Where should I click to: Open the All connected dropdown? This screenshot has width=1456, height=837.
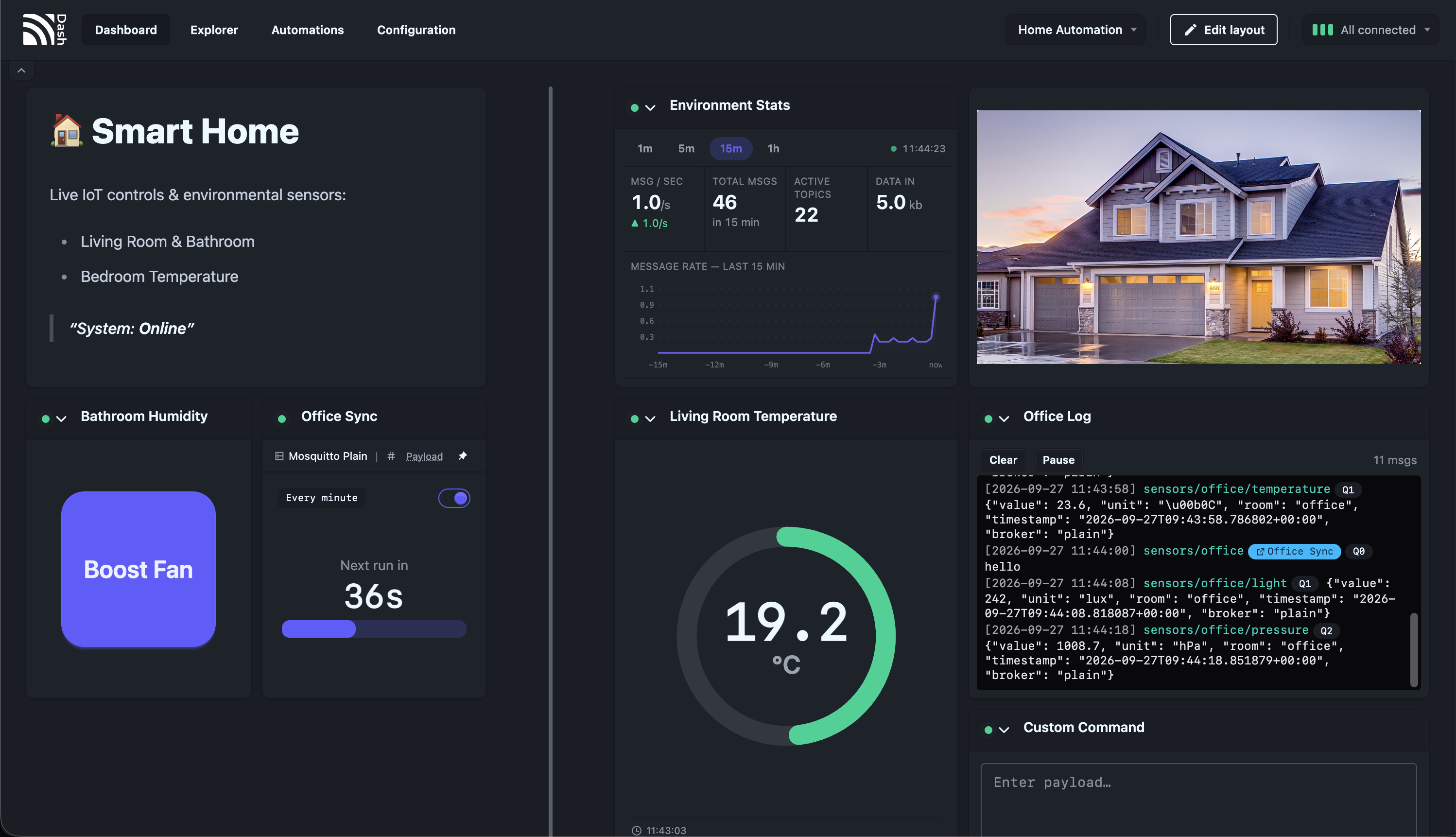pyautogui.click(x=1370, y=30)
